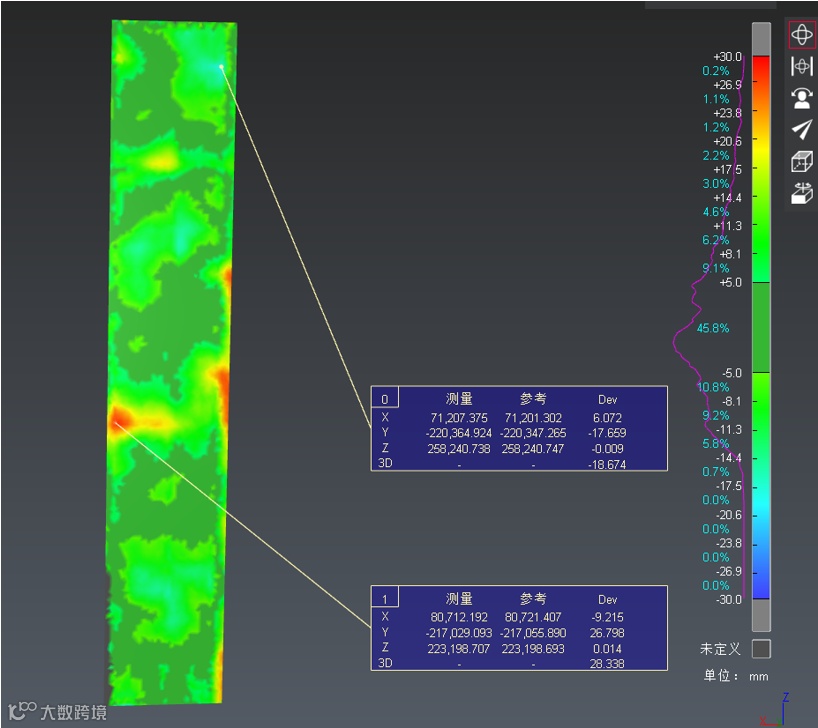This screenshot has width=818, height=728.
Task: Click the constrained rotation axis icon
Action: click(x=801, y=66)
